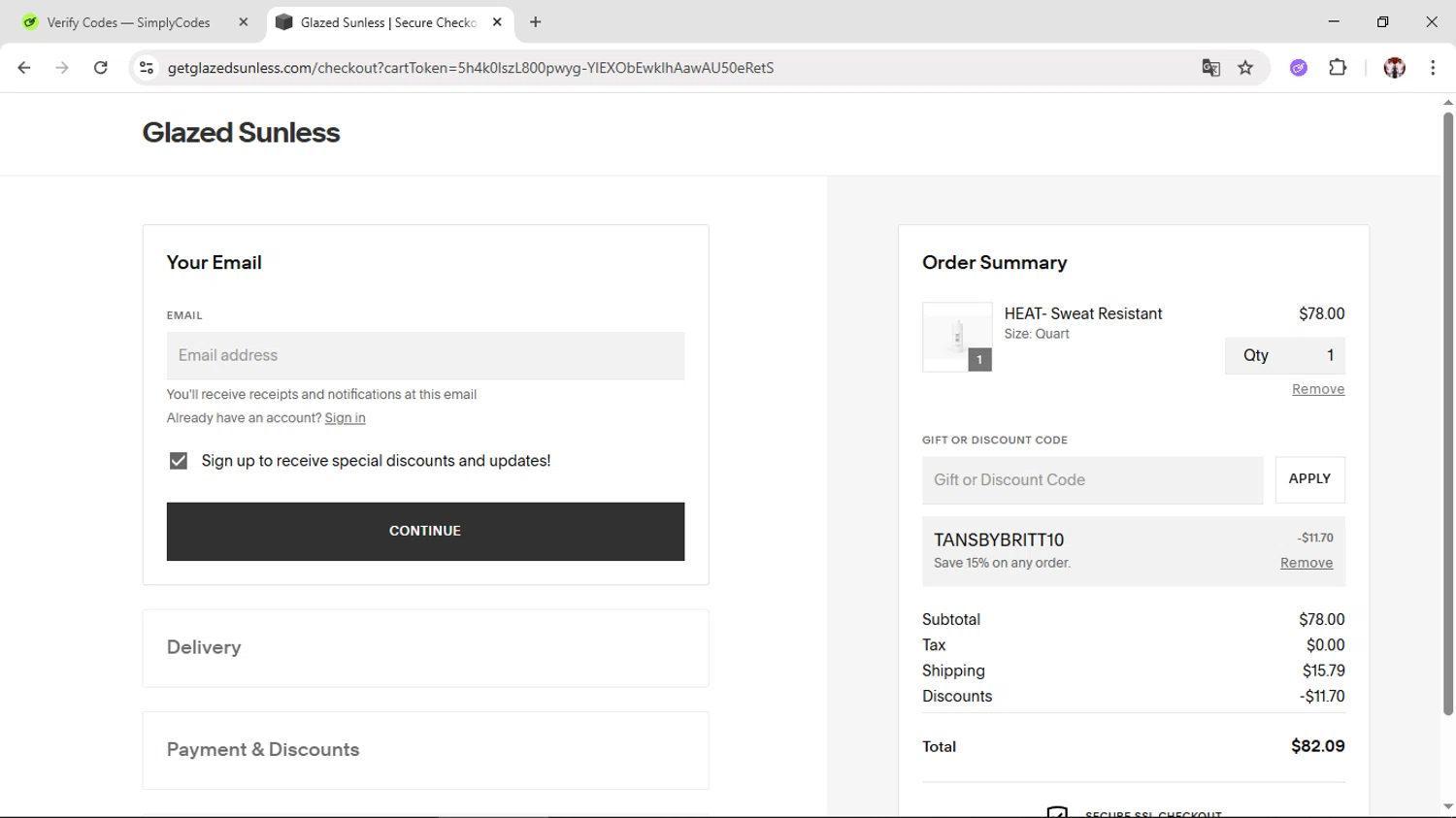Click the page vertical scrollbar

pos(1447,413)
